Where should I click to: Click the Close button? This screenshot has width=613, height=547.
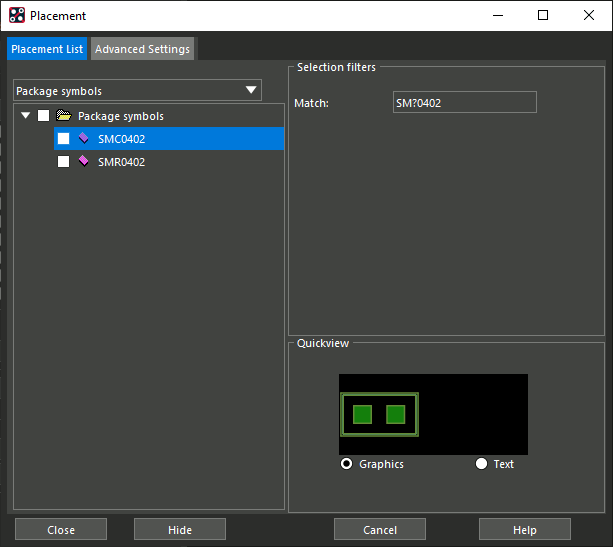click(x=61, y=529)
